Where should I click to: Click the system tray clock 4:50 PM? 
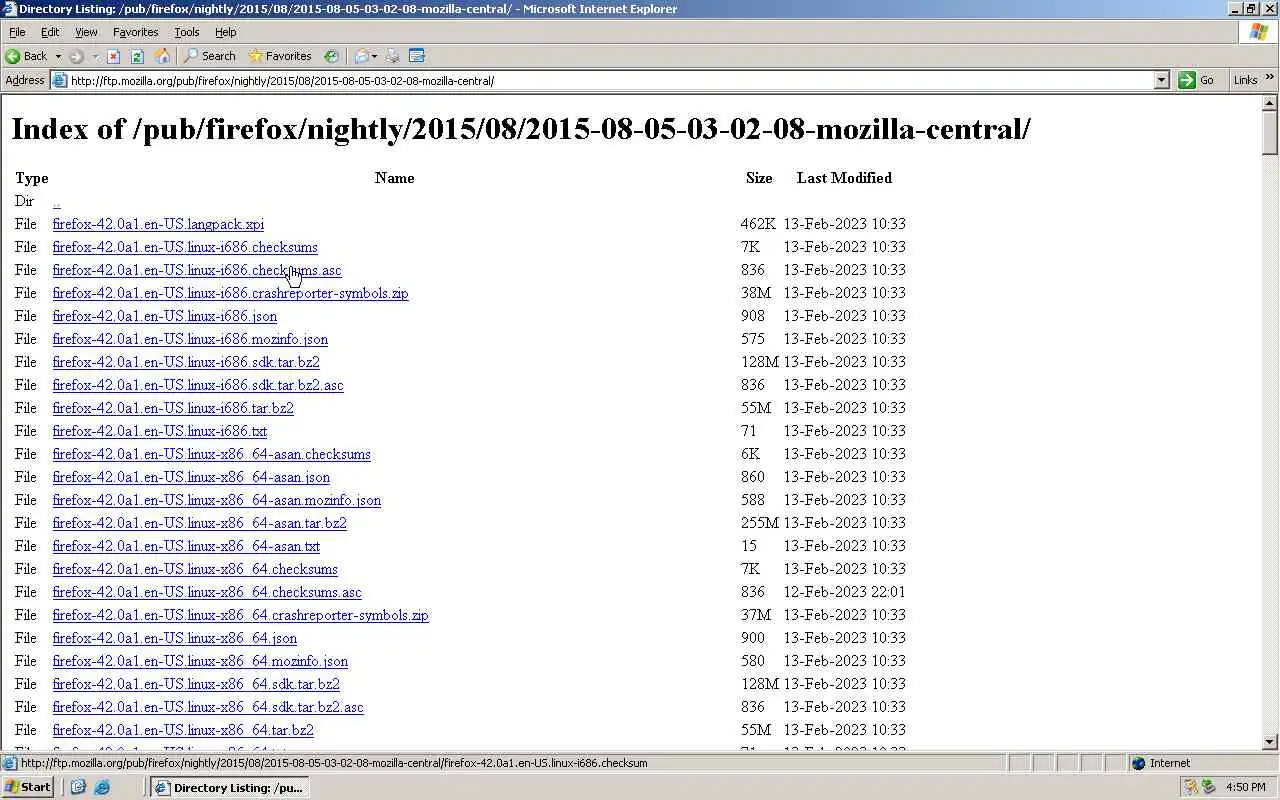(x=1246, y=787)
